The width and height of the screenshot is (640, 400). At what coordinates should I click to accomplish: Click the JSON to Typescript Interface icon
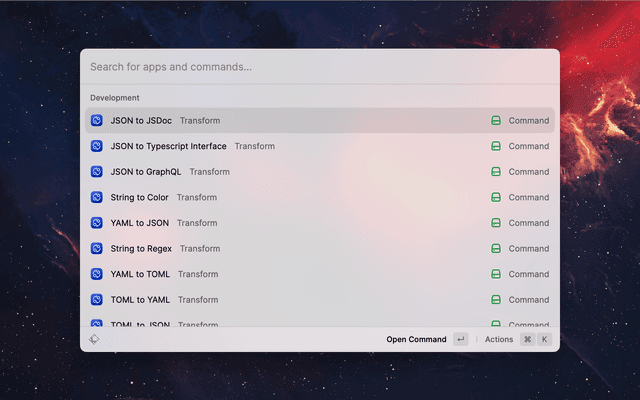(x=97, y=146)
